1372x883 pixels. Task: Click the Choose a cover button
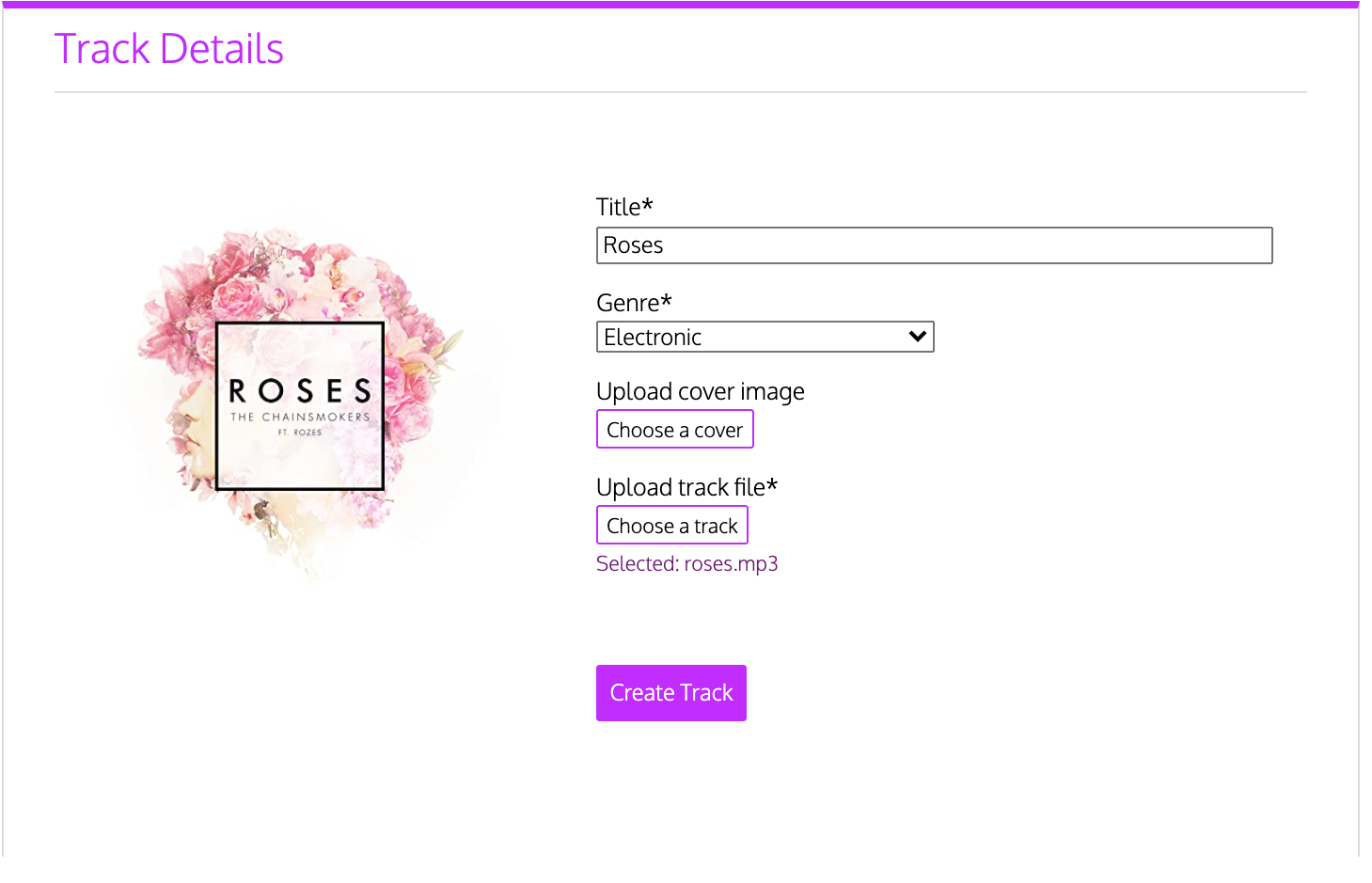tap(674, 430)
